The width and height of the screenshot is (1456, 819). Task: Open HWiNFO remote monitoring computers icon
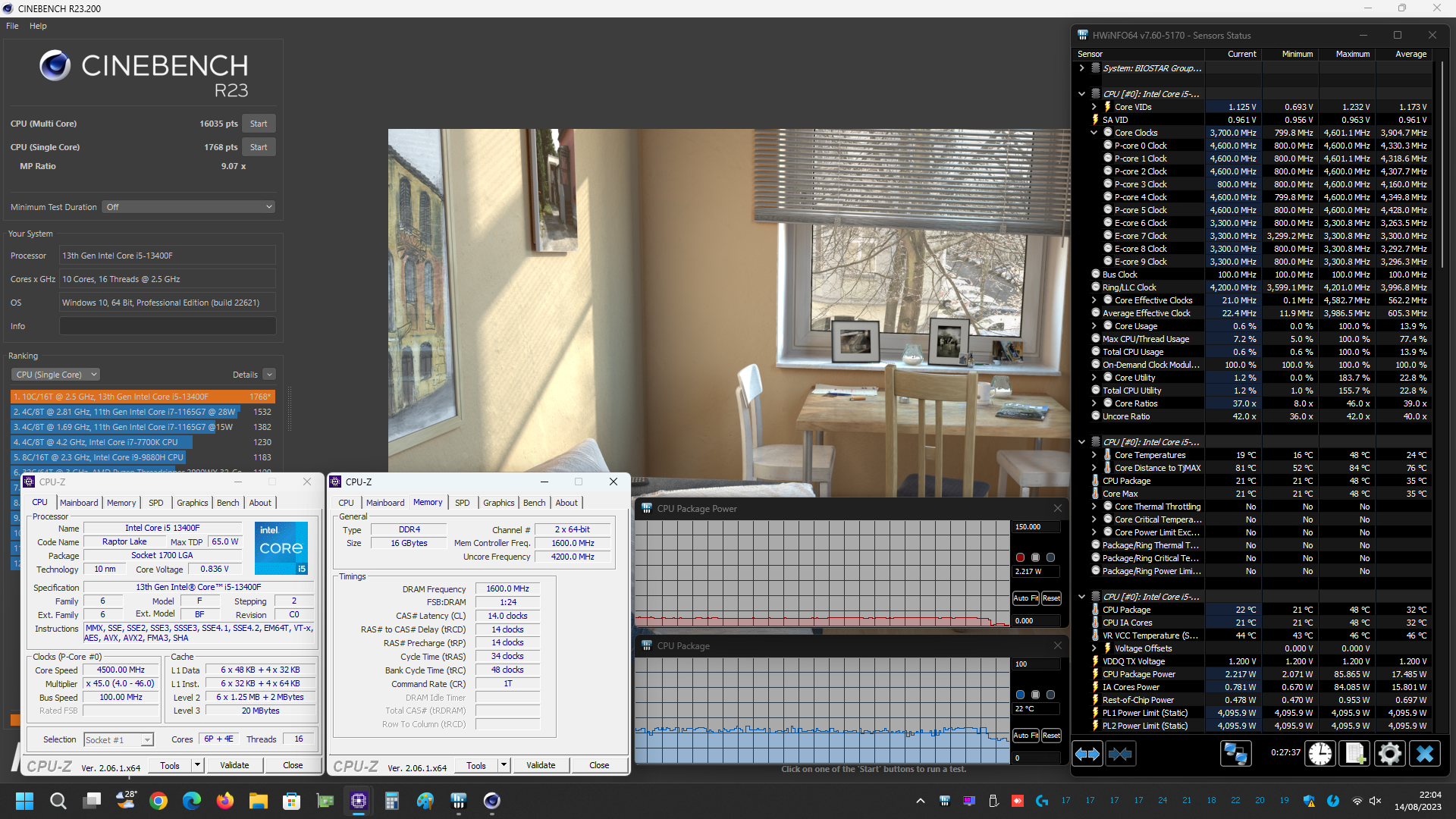coord(1235,754)
